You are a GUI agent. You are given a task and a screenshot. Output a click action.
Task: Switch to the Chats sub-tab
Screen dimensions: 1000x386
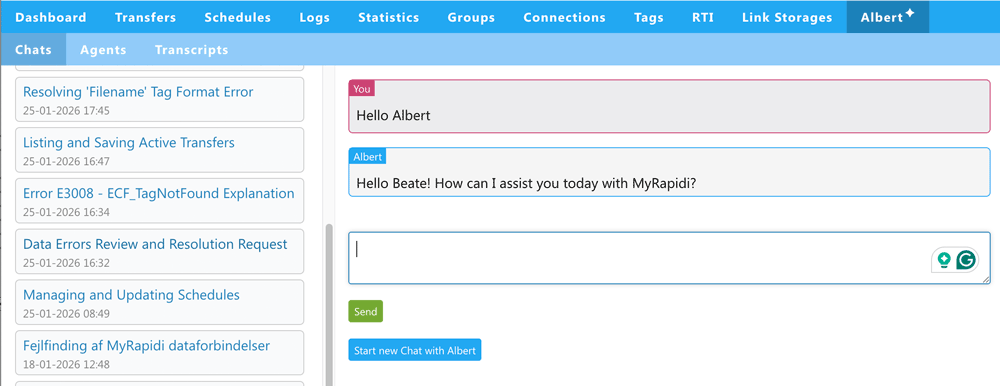(x=33, y=50)
